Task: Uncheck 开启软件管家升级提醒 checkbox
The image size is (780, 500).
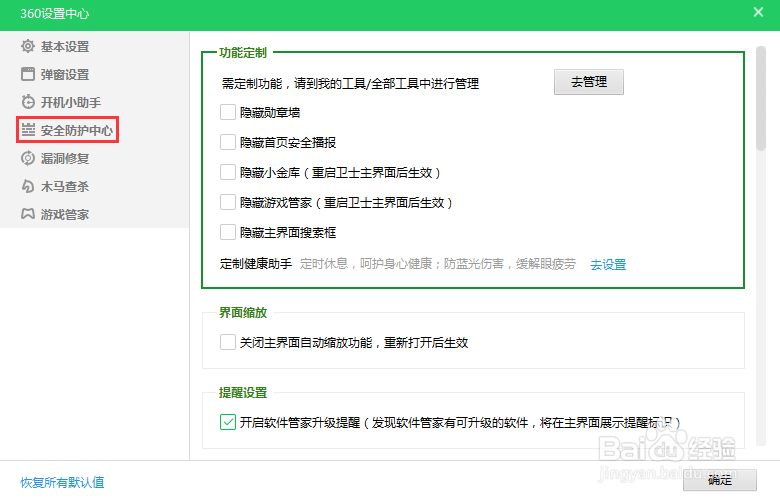Action: point(228,422)
